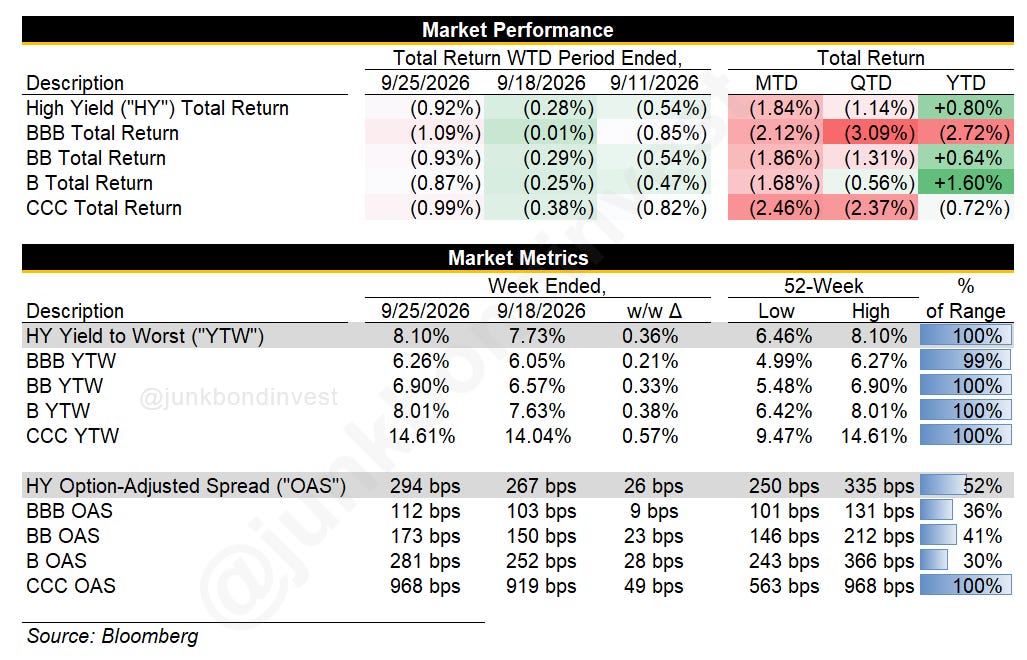Click the CCC OAS 968 bps current value

425,585
